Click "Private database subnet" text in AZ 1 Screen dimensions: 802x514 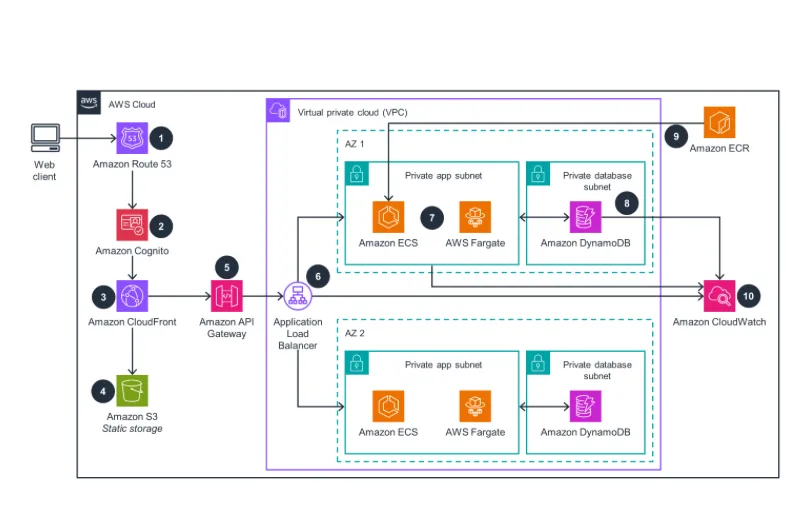pos(597,181)
